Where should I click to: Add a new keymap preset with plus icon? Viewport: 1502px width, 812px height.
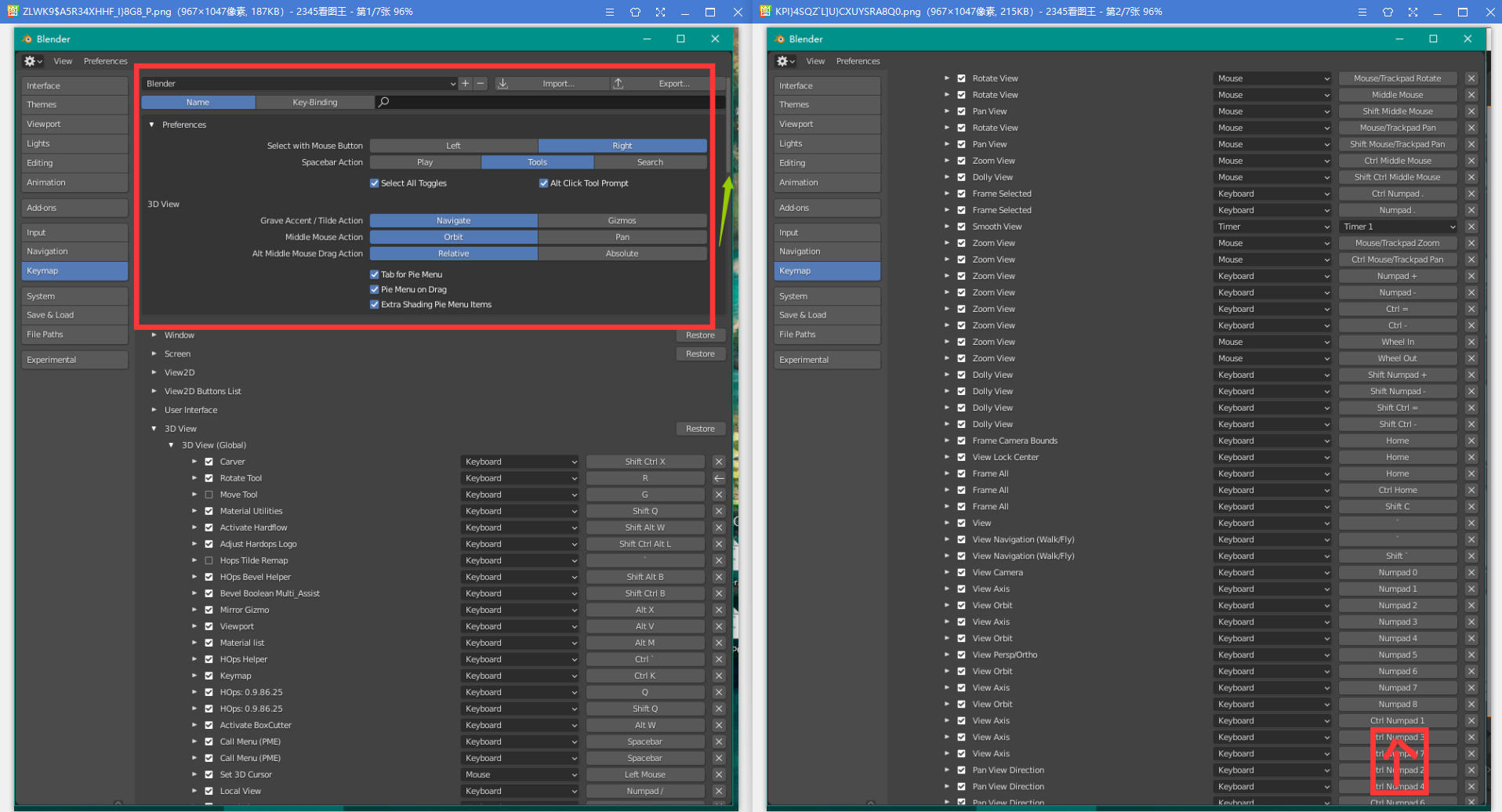[x=466, y=83]
